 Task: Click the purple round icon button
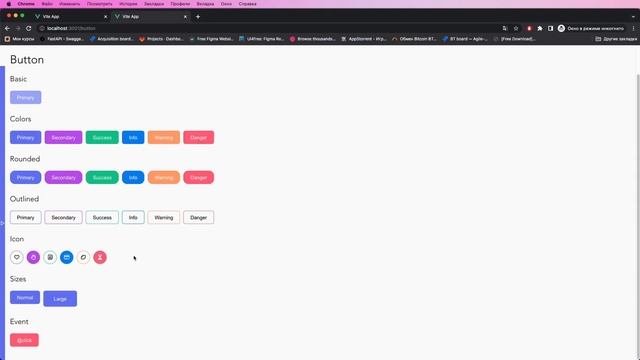coord(33,257)
